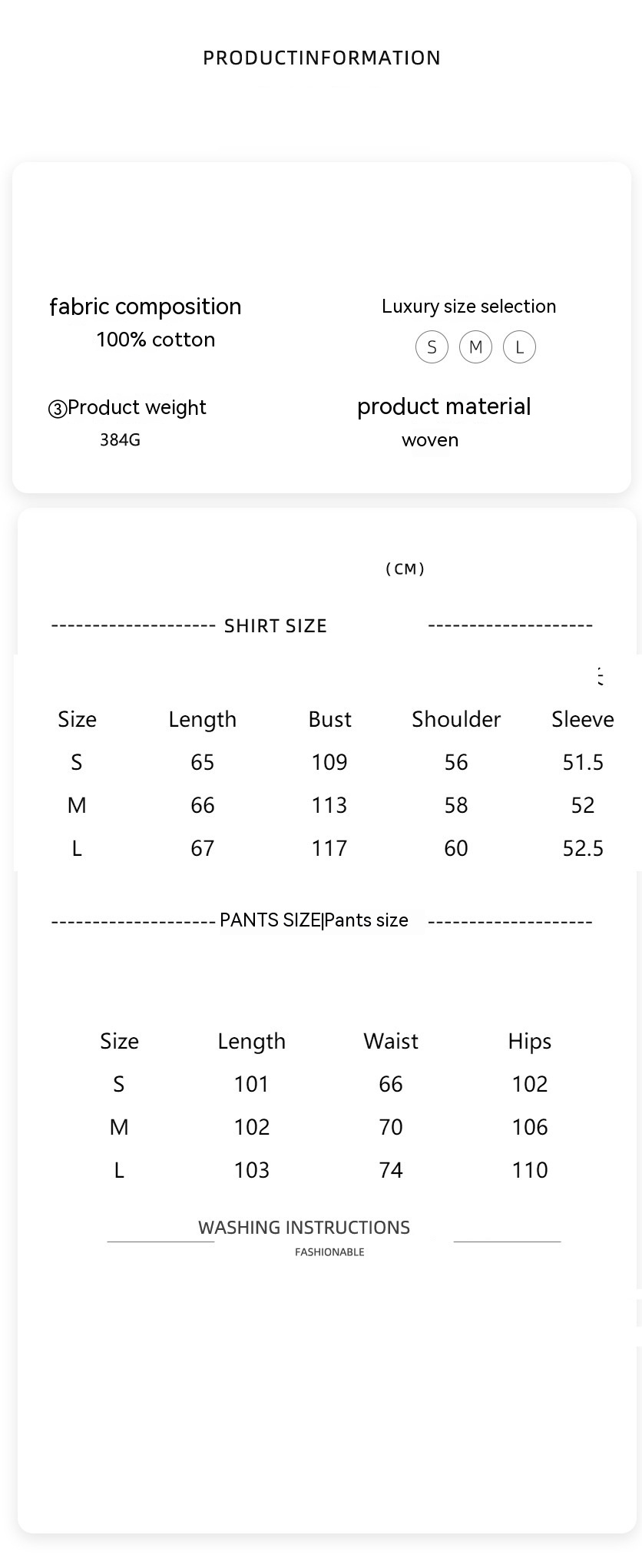The image size is (642, 1568).
Task: Click the fabric composition label
Action: pos(145,307)
